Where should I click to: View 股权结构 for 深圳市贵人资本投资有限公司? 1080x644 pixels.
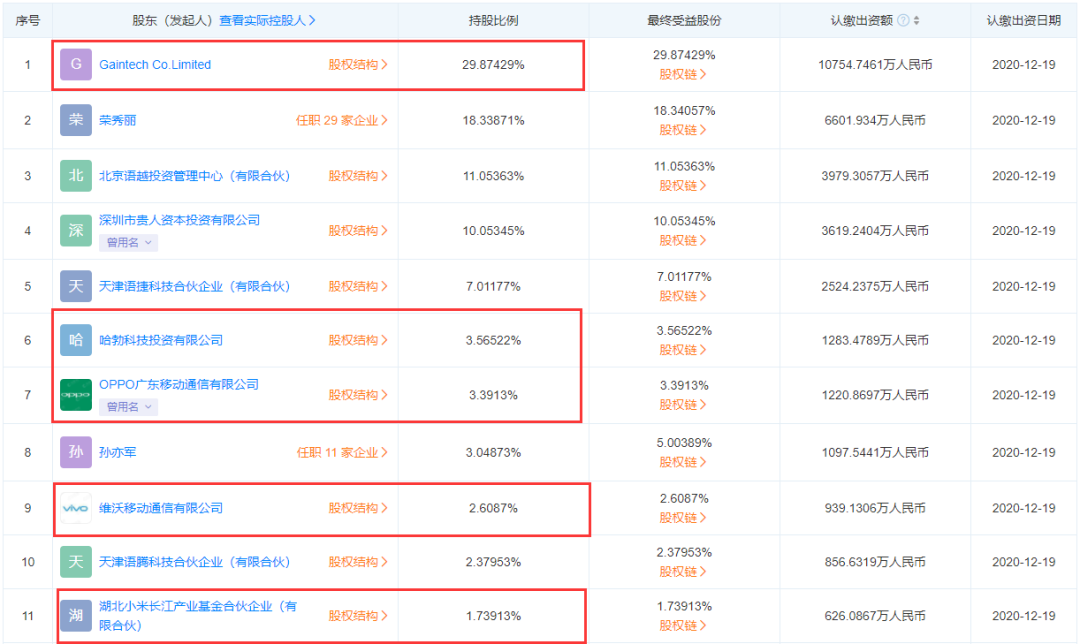point(358,231)
